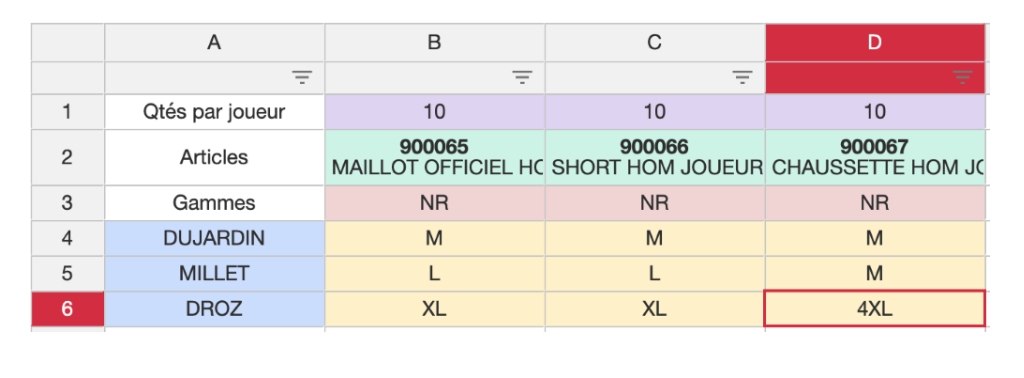The height and width of the screenshot is (378, 1024).
Task: Select the DUJARDIN cell
Action: point(214,238)
